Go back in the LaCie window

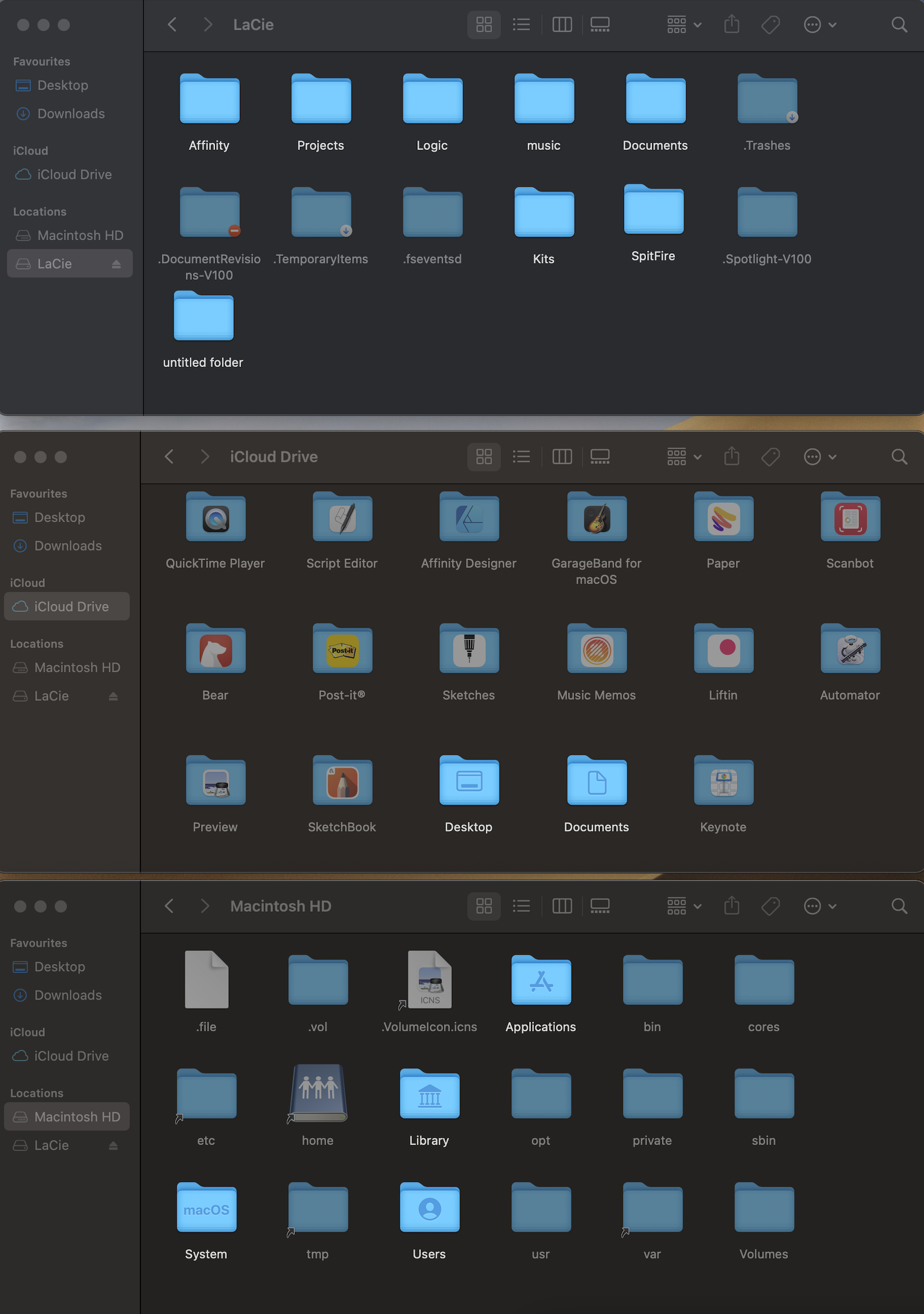172,24
